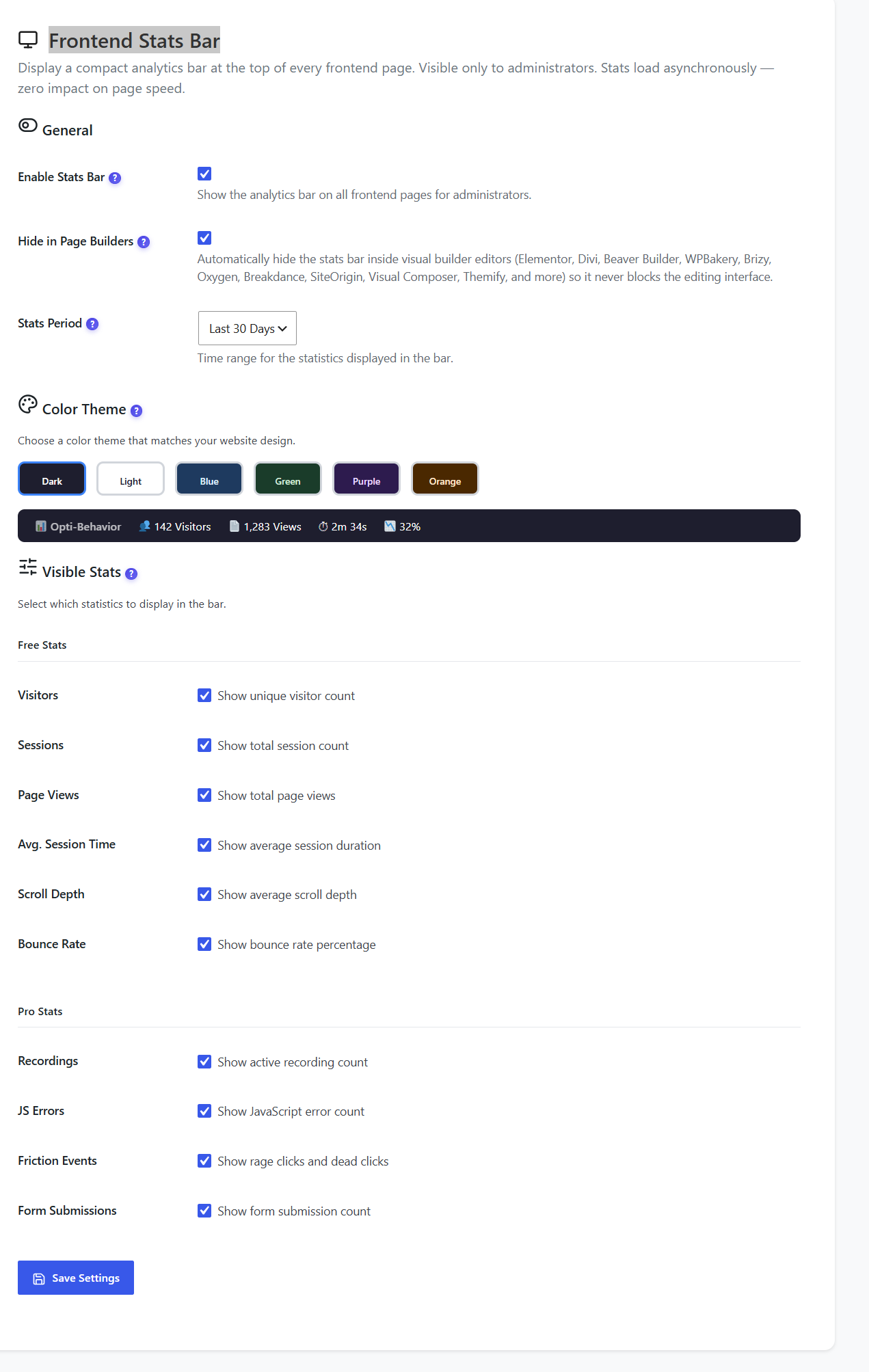Click the 'Friction Events' row label
869x1372 pixels.
(x=57, y=1161)
